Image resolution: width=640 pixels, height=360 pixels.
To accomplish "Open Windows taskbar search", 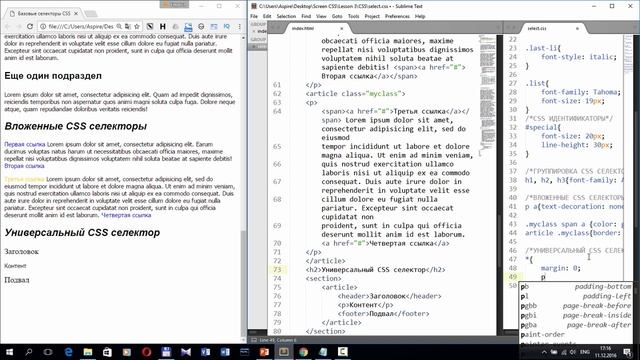I will pyautogui.click(x=29, y=352).
